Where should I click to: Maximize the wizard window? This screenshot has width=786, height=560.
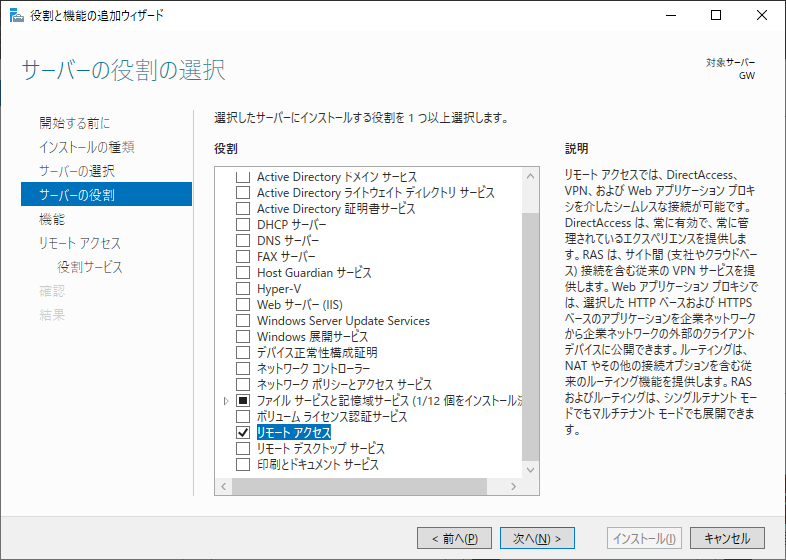tap(716, 16)
